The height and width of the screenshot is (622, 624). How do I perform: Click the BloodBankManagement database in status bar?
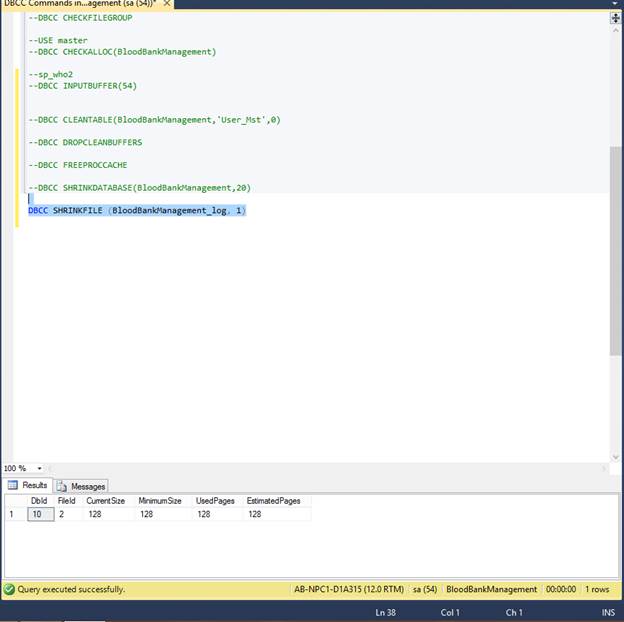491,589
